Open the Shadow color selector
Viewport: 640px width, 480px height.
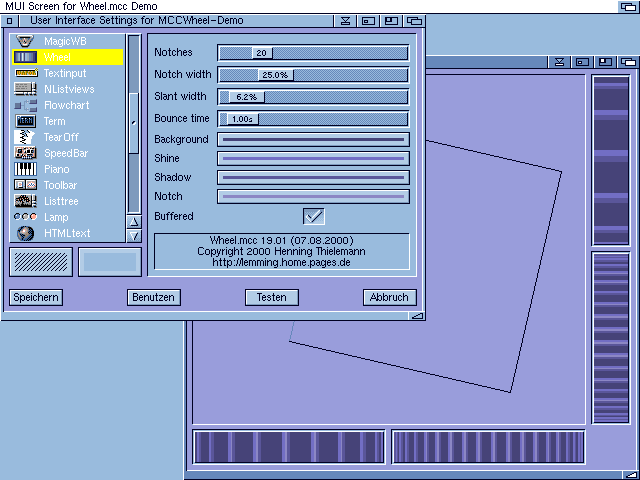tap(313, 178)
